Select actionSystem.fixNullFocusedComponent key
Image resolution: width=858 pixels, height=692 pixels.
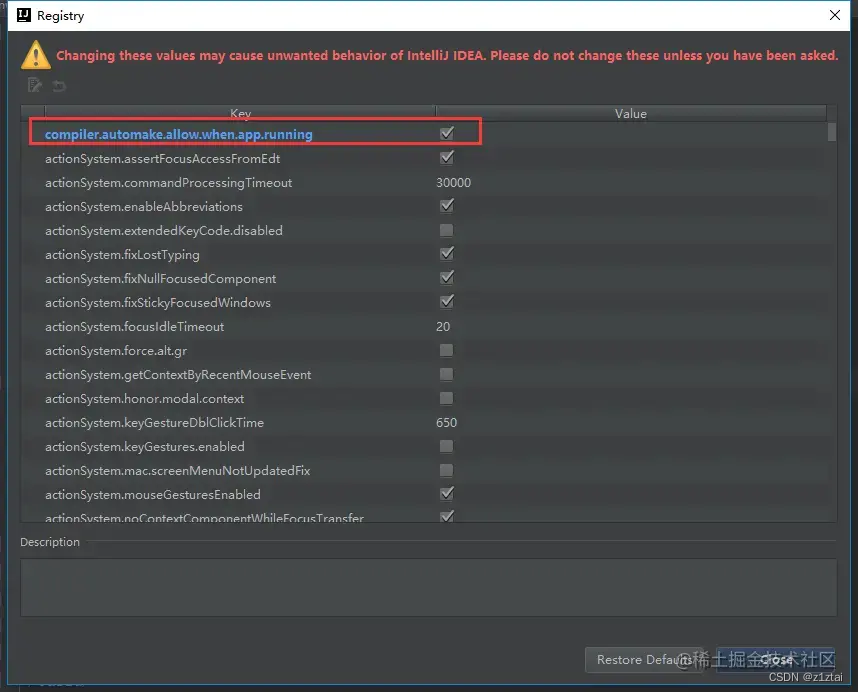point(160,279)
